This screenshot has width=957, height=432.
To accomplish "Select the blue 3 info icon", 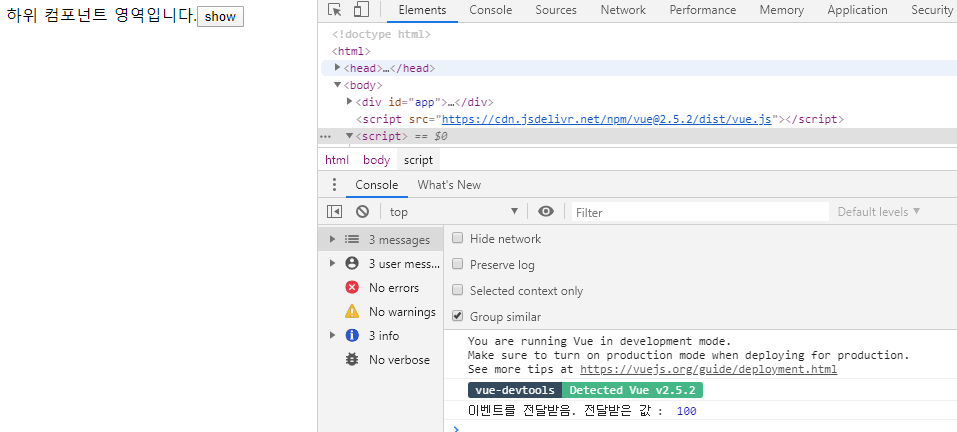I will coord(352,335).
